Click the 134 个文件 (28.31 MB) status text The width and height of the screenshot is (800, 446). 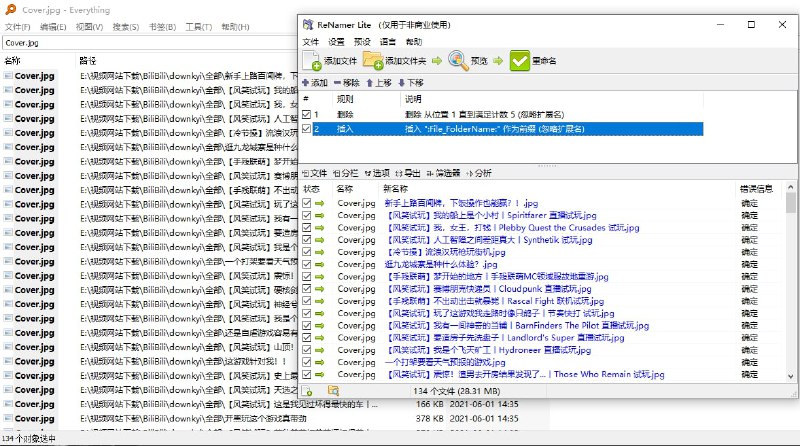pyautogui.click(x=457, y=391)
